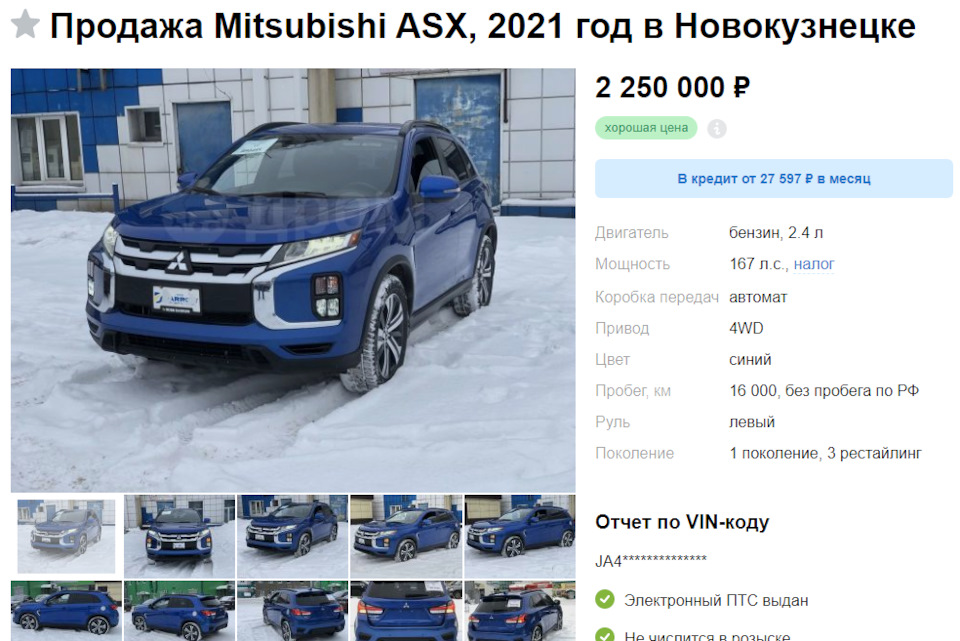Select last bottom-row thumbnail
This screenshot has width=960, height=641.
[x=520, y=611]
